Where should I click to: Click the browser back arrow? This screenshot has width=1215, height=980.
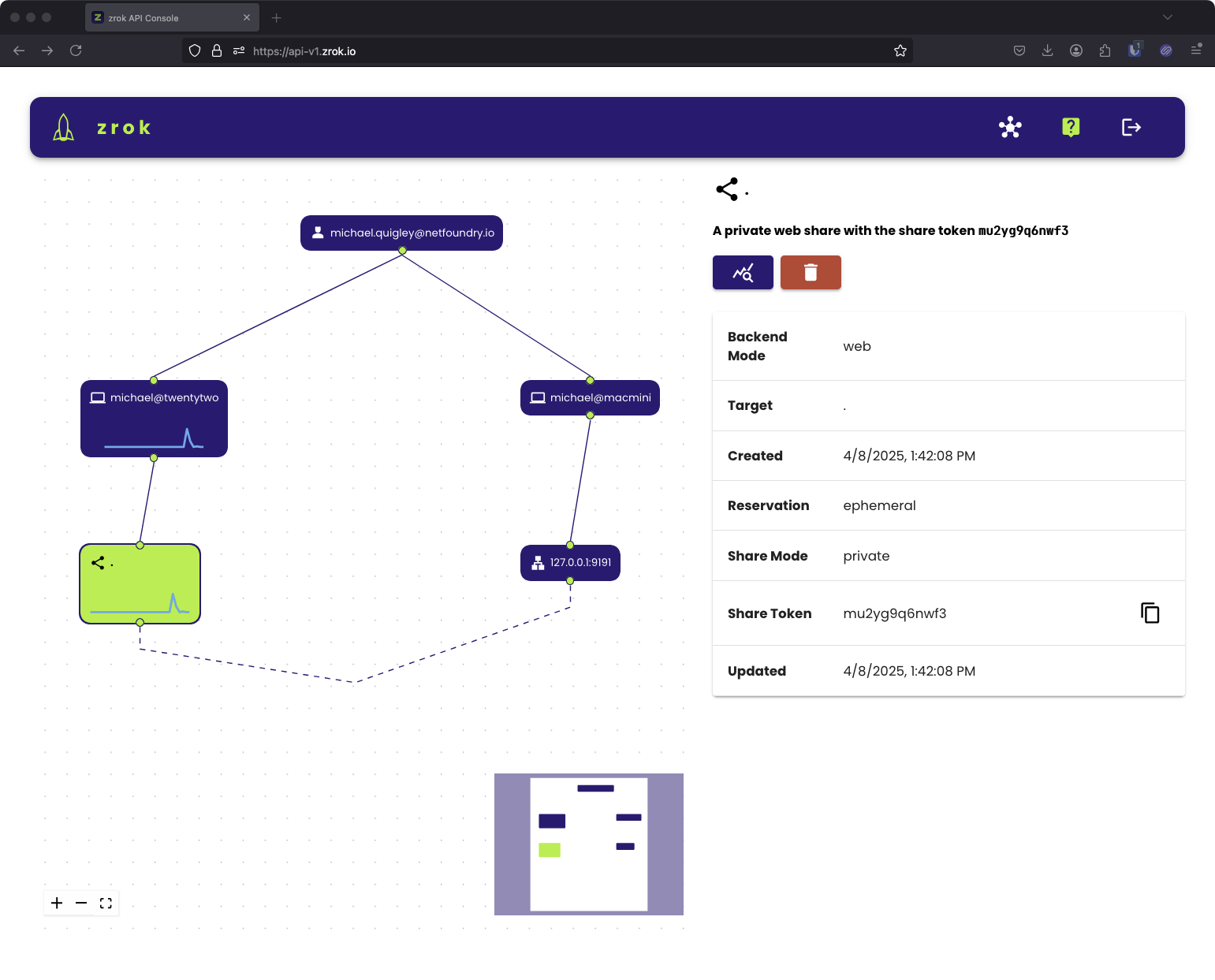point(19,50)
